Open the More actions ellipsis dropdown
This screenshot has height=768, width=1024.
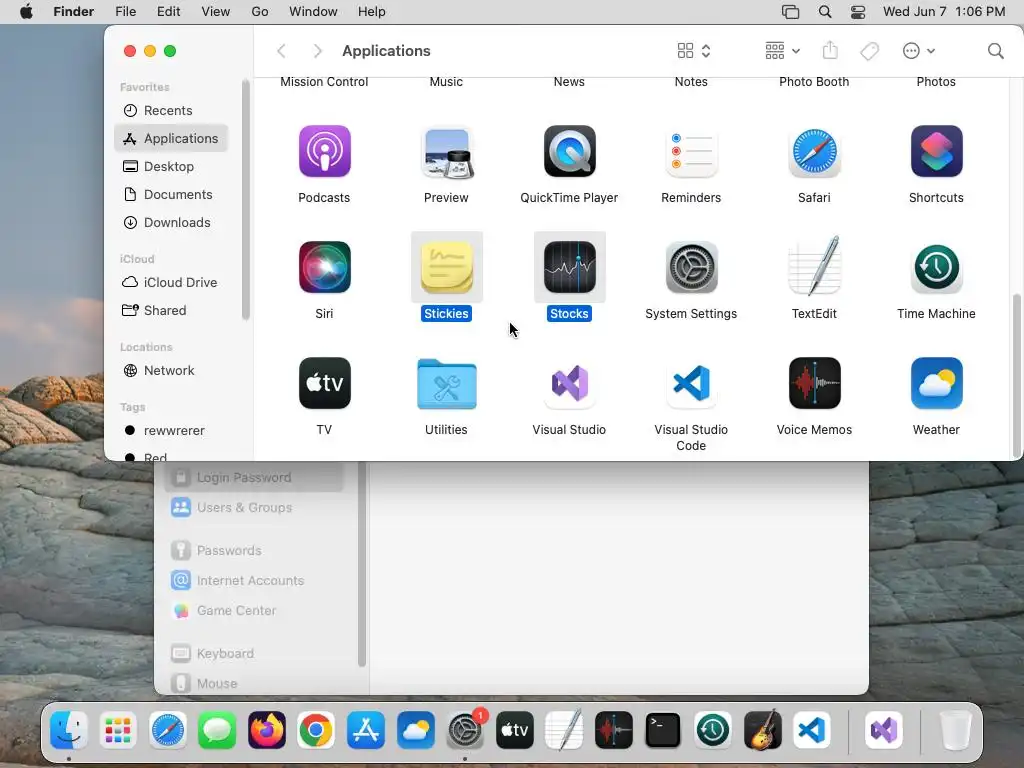point(919,51)
